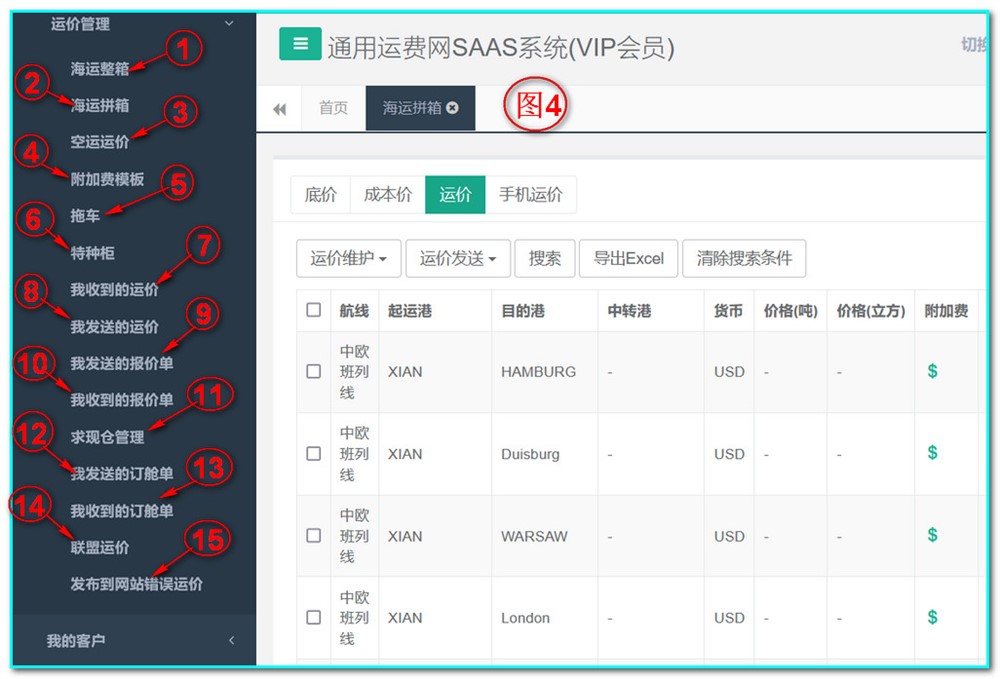Expand the 运价发送 dropdown

458,258
